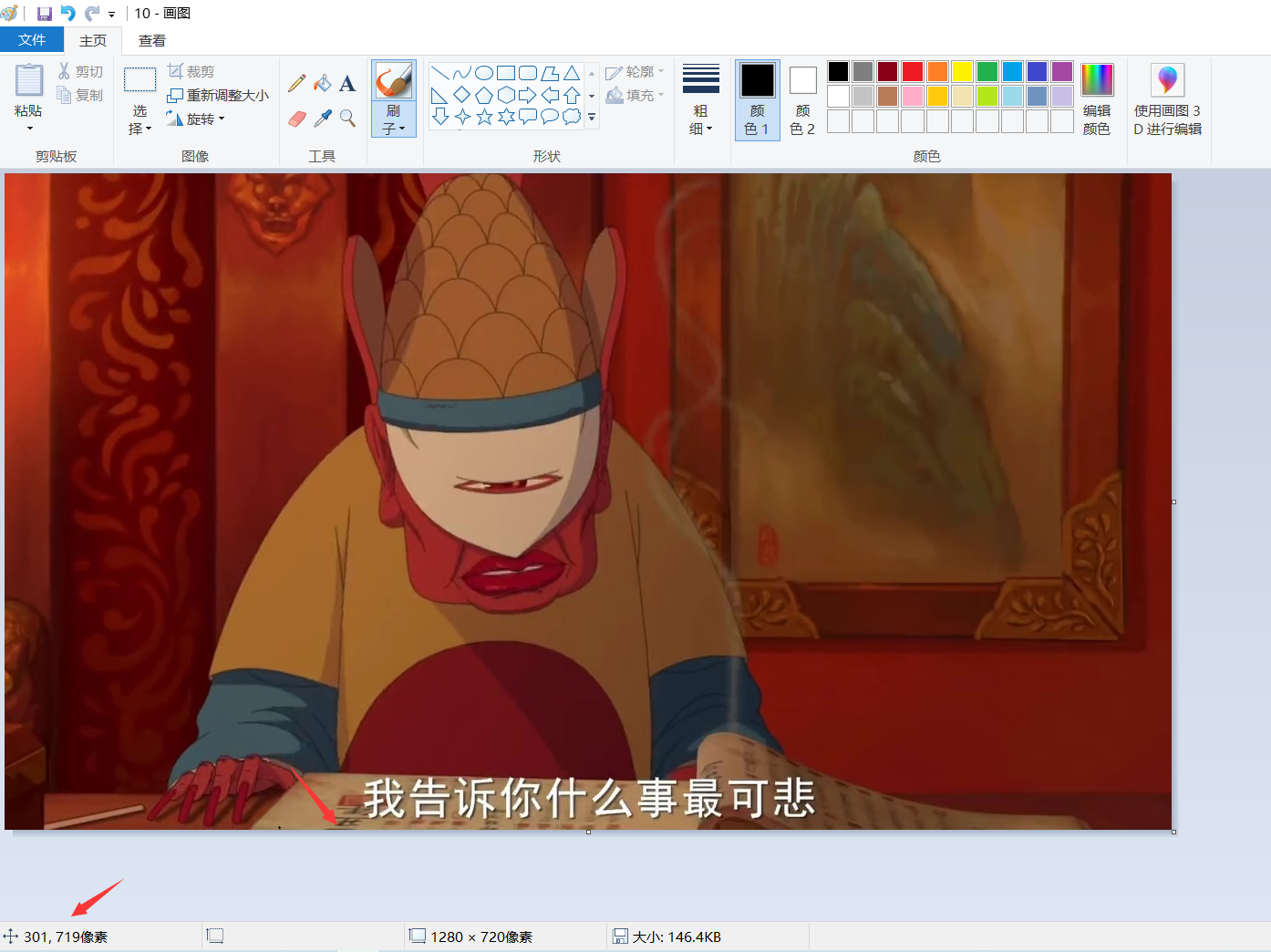Click the Redo arrow icon
Screen dimensions: 1271x952
(x=92, y=14)
